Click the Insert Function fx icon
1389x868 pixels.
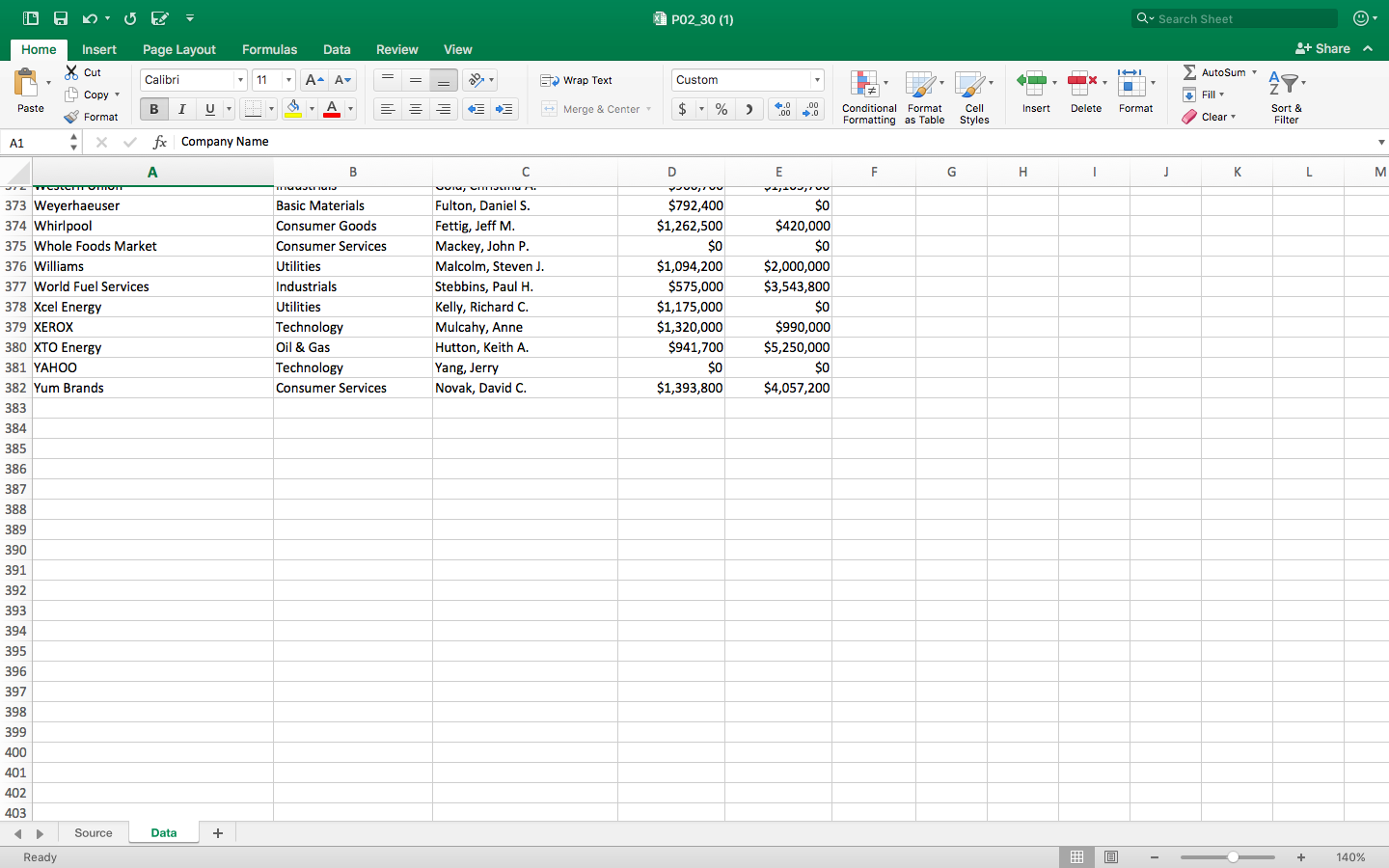[160, 142]
